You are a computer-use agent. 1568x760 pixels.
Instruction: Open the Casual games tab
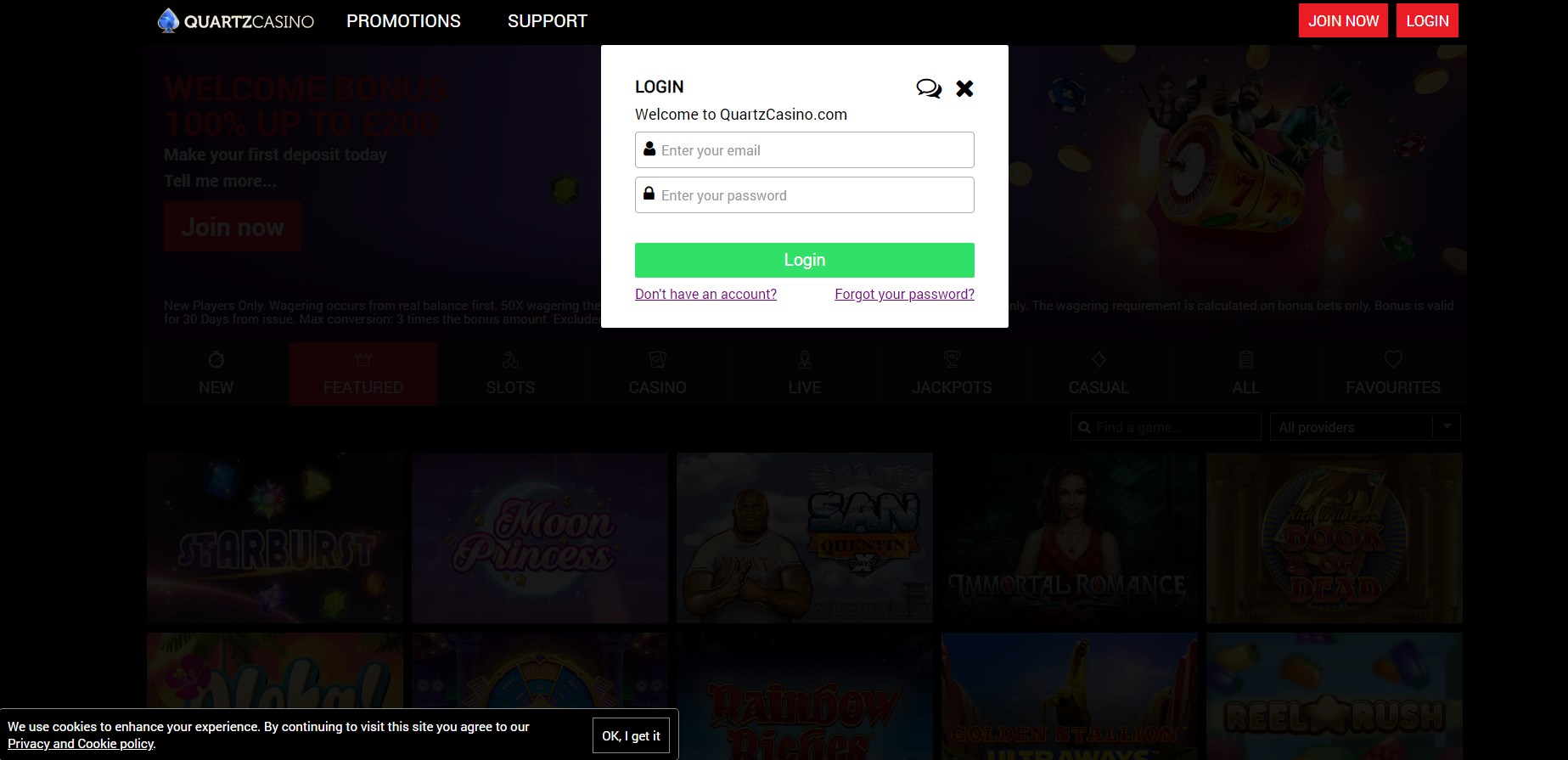click(x=1099, y=374)
